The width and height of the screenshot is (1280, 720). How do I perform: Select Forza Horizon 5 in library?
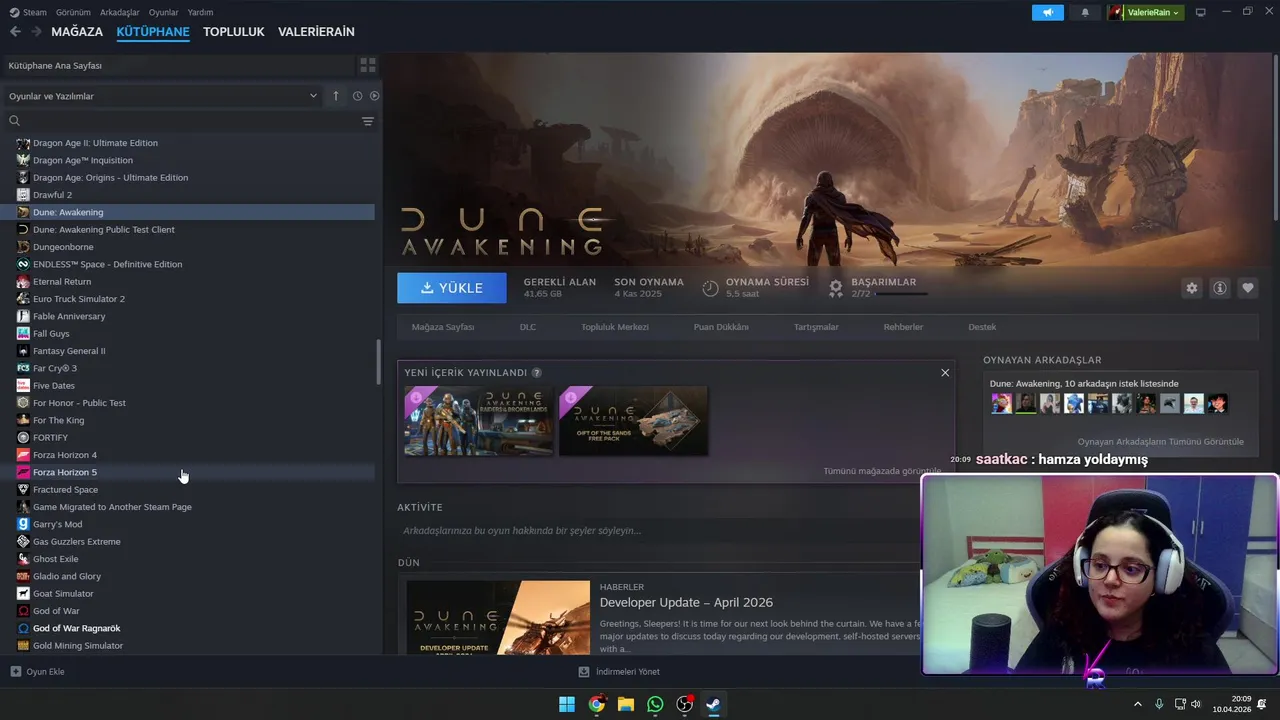tap(190, 472)
